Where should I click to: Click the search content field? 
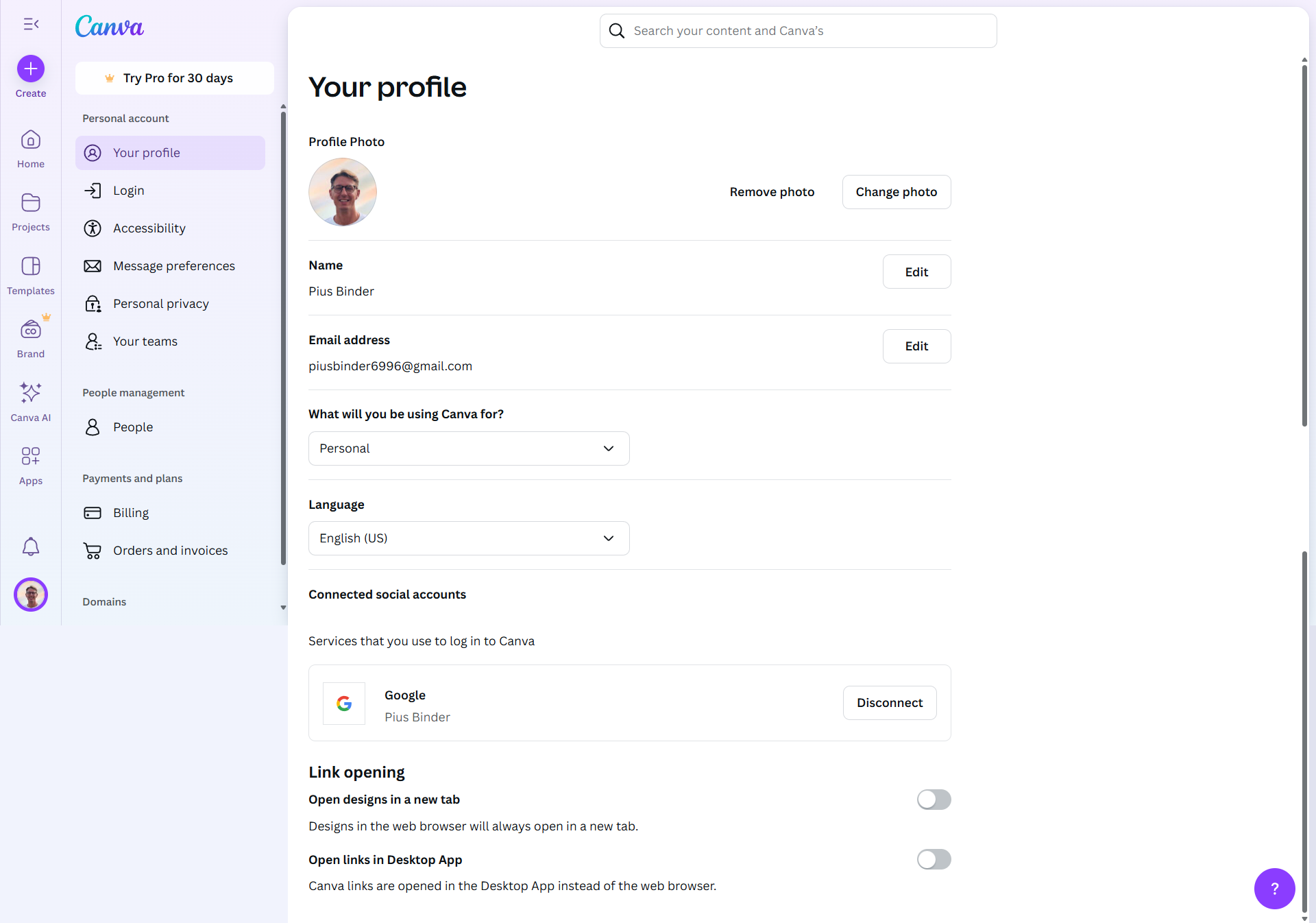[x=798, y=31]
